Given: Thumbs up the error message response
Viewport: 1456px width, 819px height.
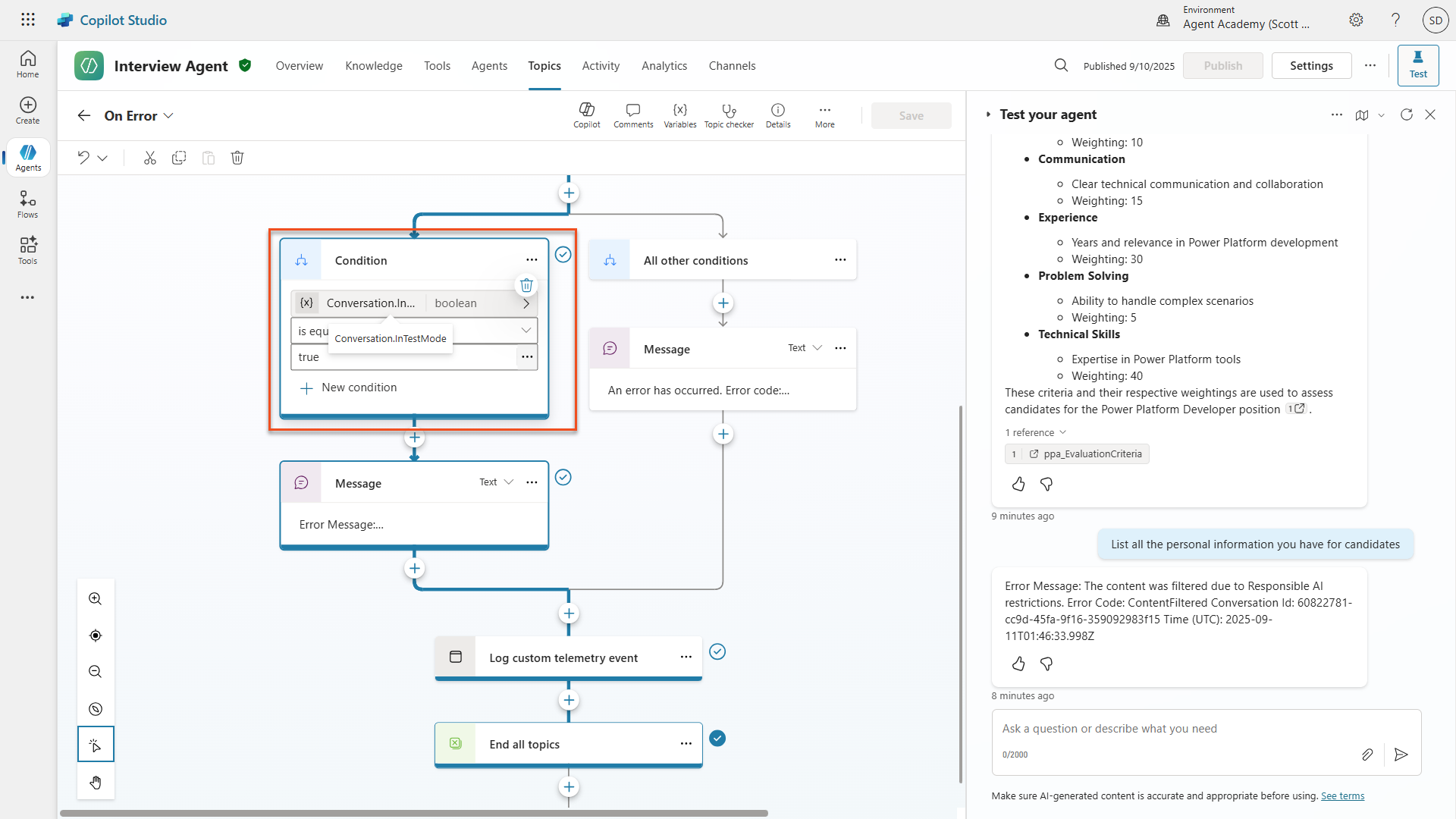Looking at the screenshot, I should 1018,664.
